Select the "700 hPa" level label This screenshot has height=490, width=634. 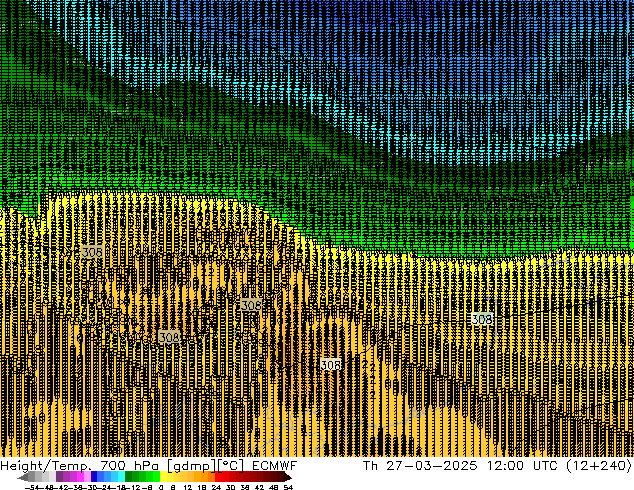pos(129,465)
